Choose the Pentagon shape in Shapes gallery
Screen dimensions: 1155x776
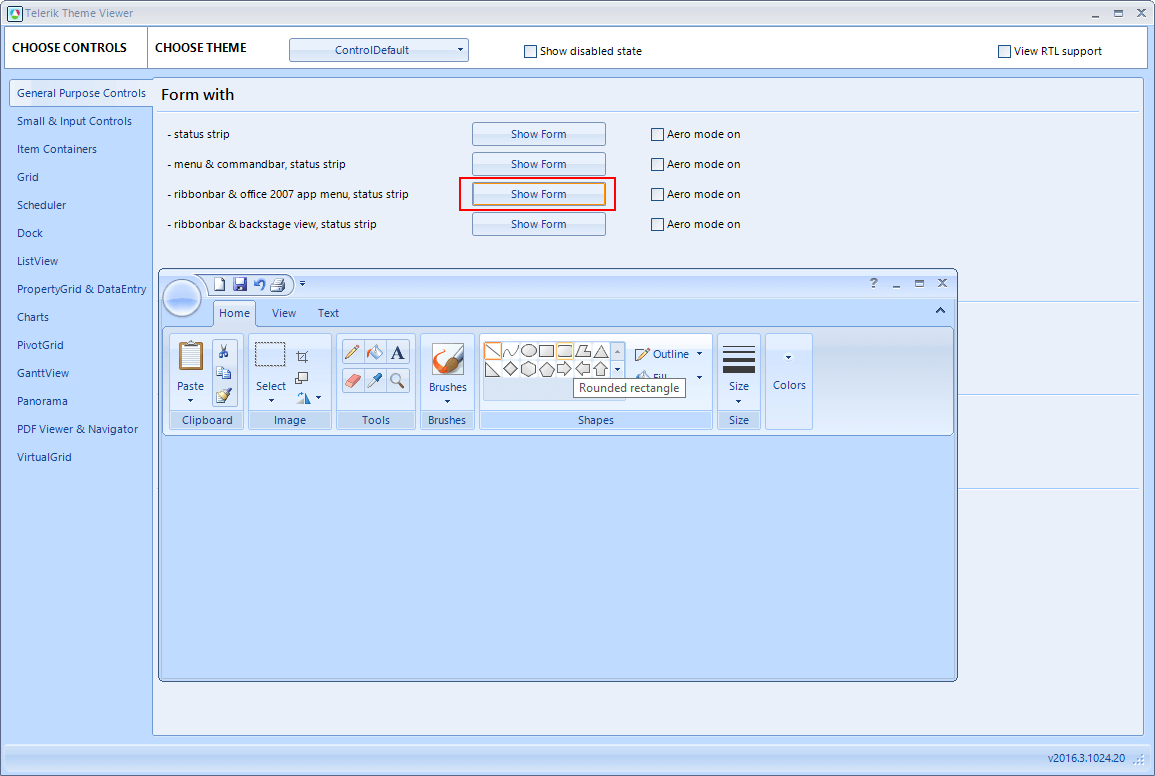[547, 368]
